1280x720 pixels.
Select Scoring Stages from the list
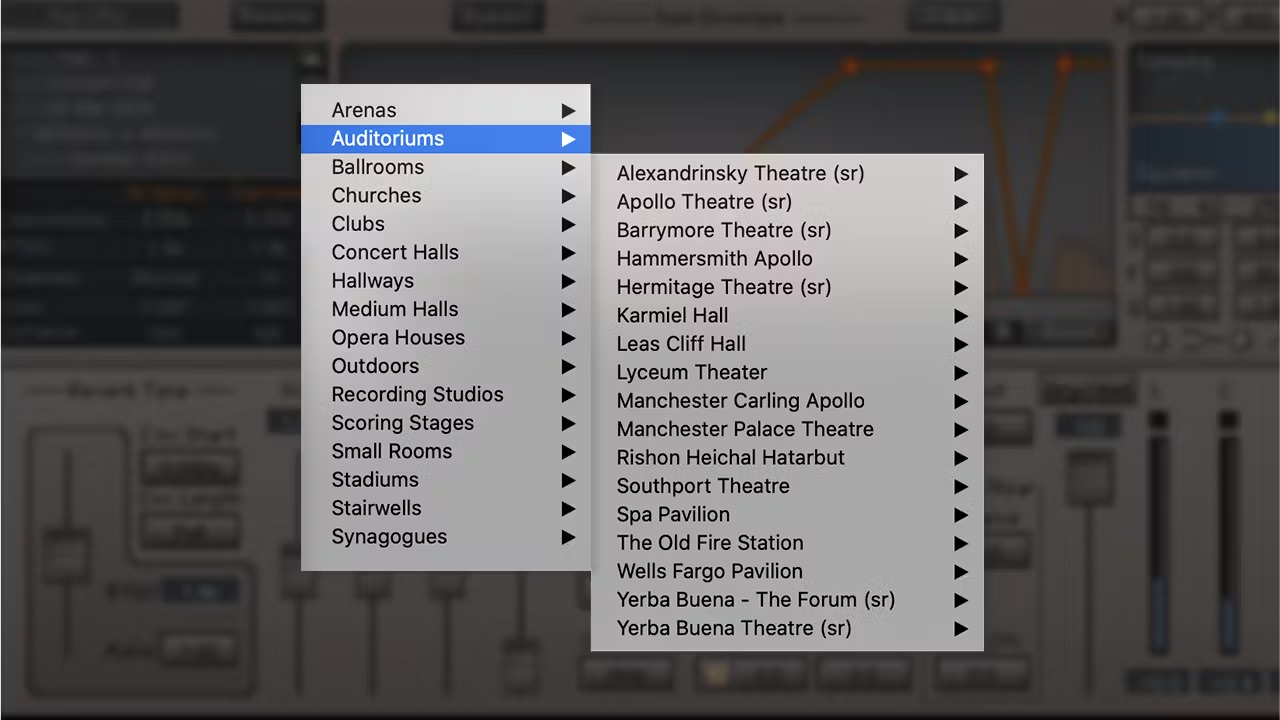tap(445, 423)
